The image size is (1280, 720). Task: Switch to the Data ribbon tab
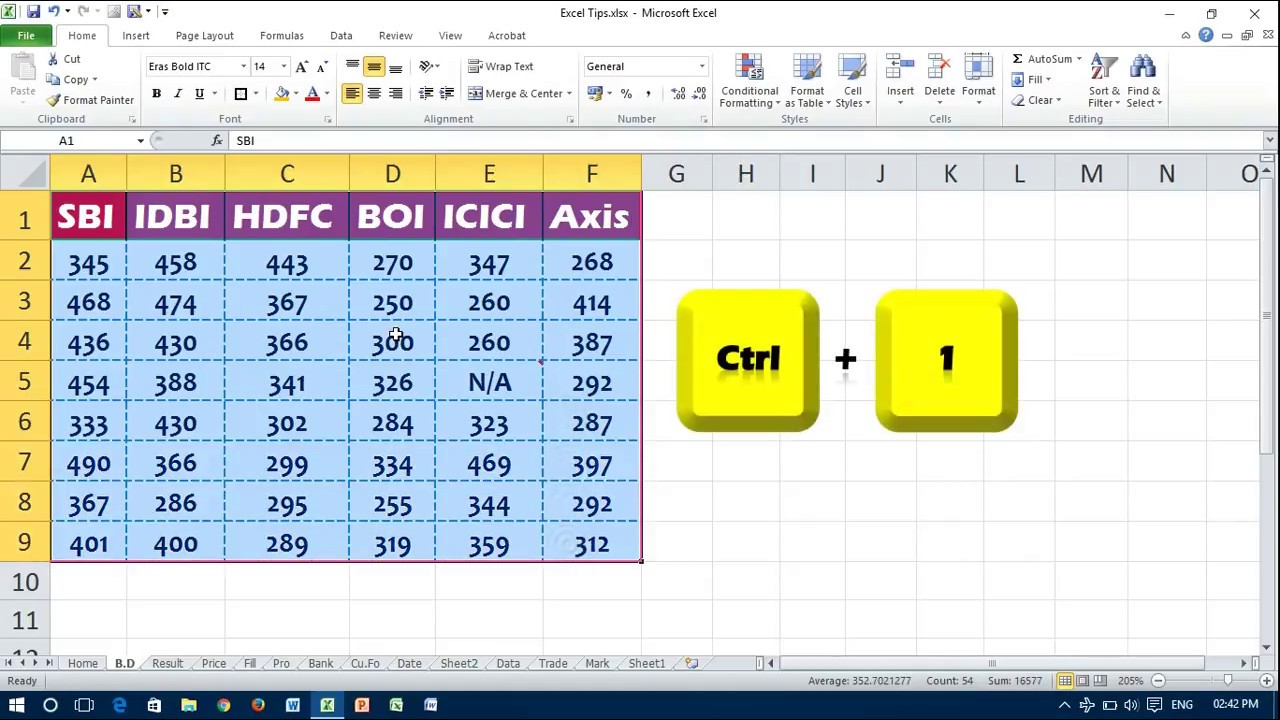coord(341,36)
